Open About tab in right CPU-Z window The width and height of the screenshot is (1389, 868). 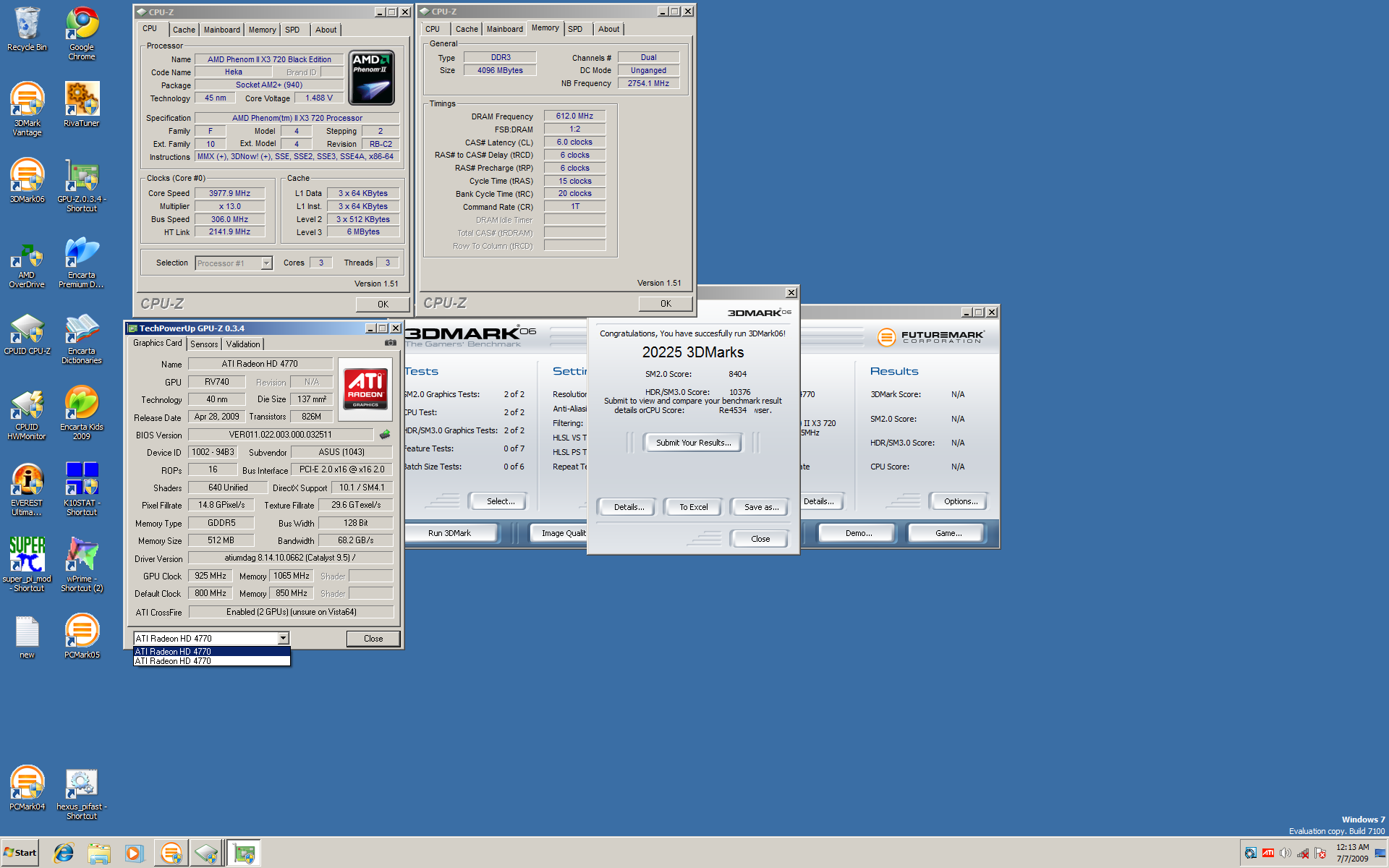click(x=608, y=29)
